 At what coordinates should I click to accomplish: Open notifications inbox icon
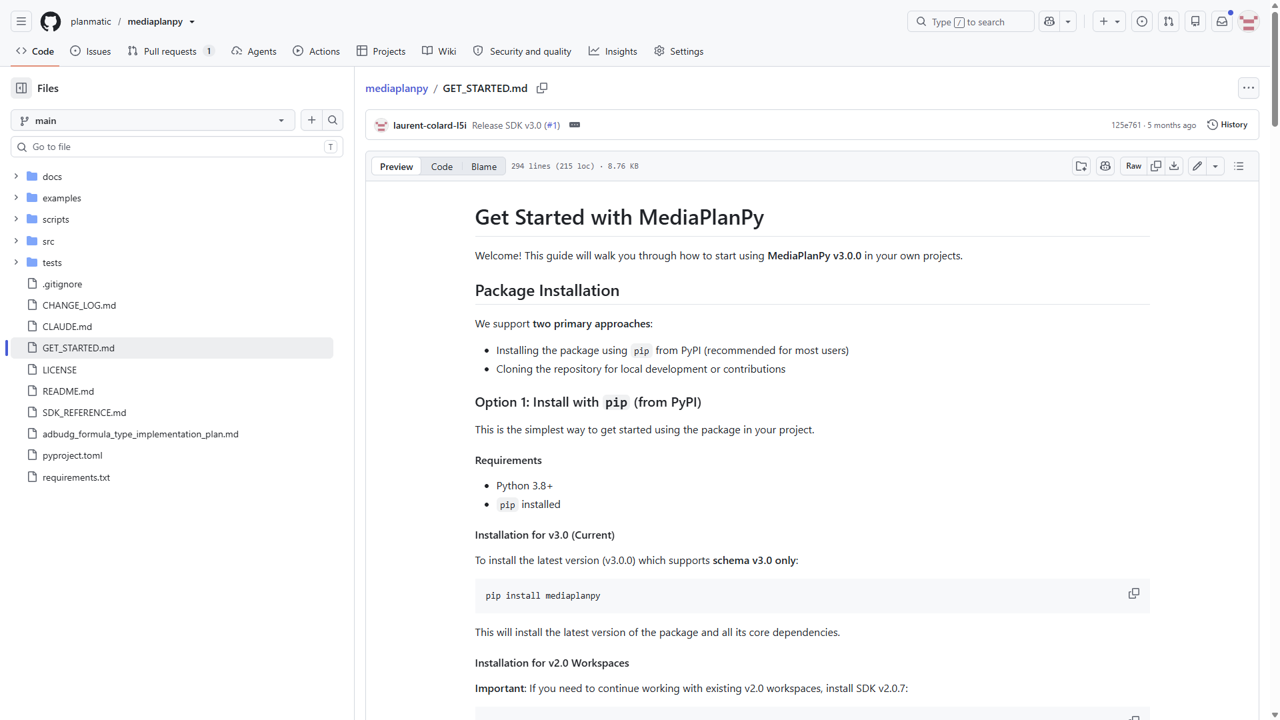(1222, 21)
